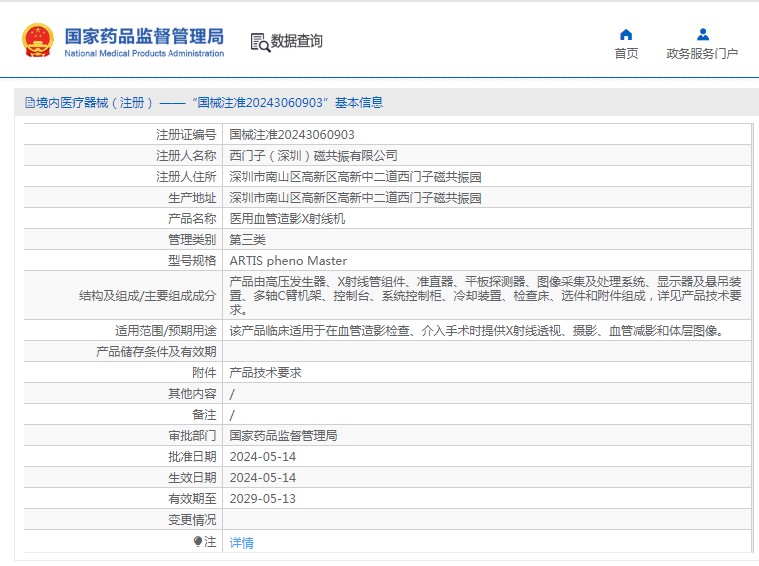
Task: Click the 附件 row label
Action: 204,372
